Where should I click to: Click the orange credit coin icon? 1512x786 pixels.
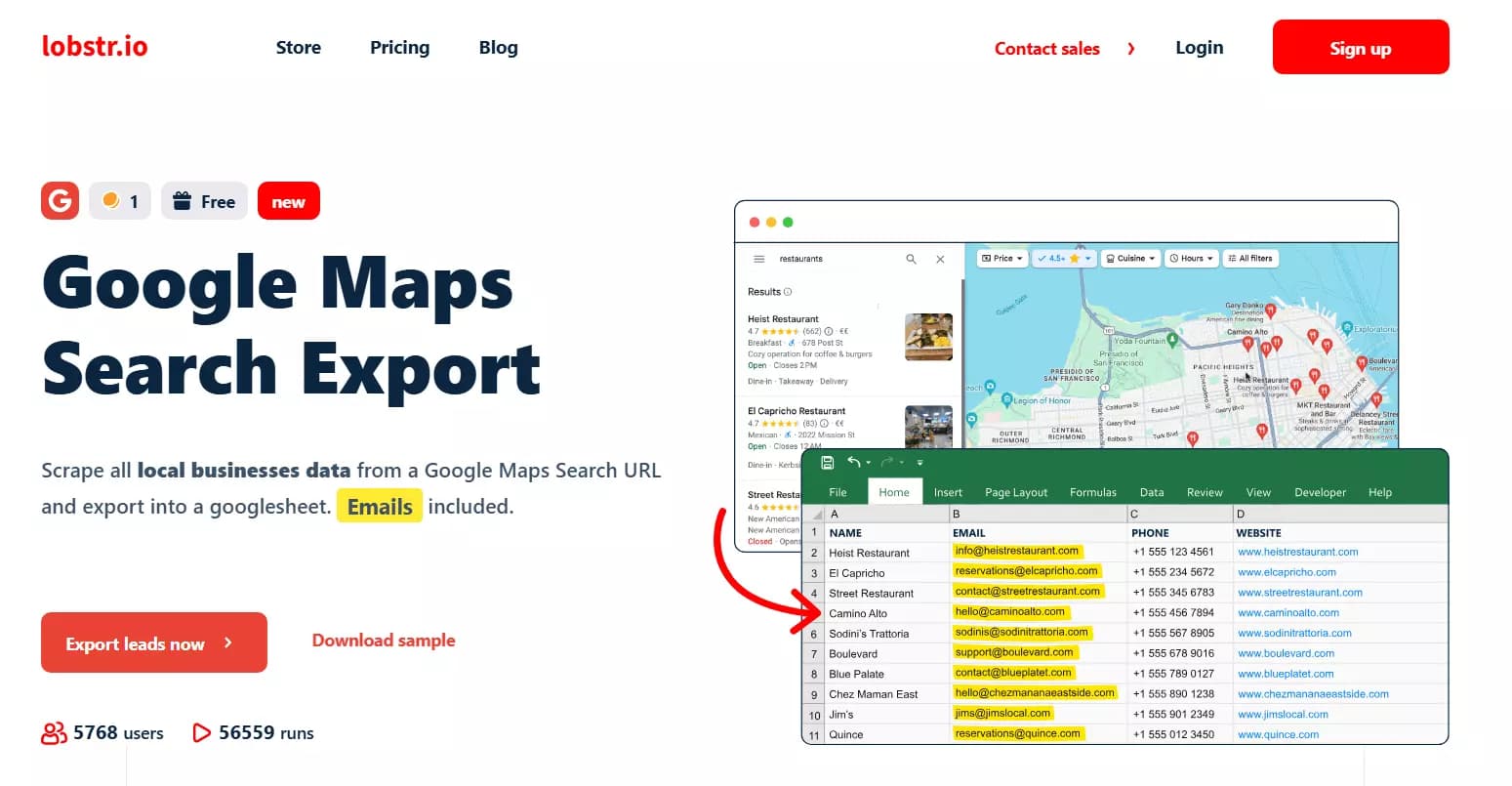coord(111,200)
